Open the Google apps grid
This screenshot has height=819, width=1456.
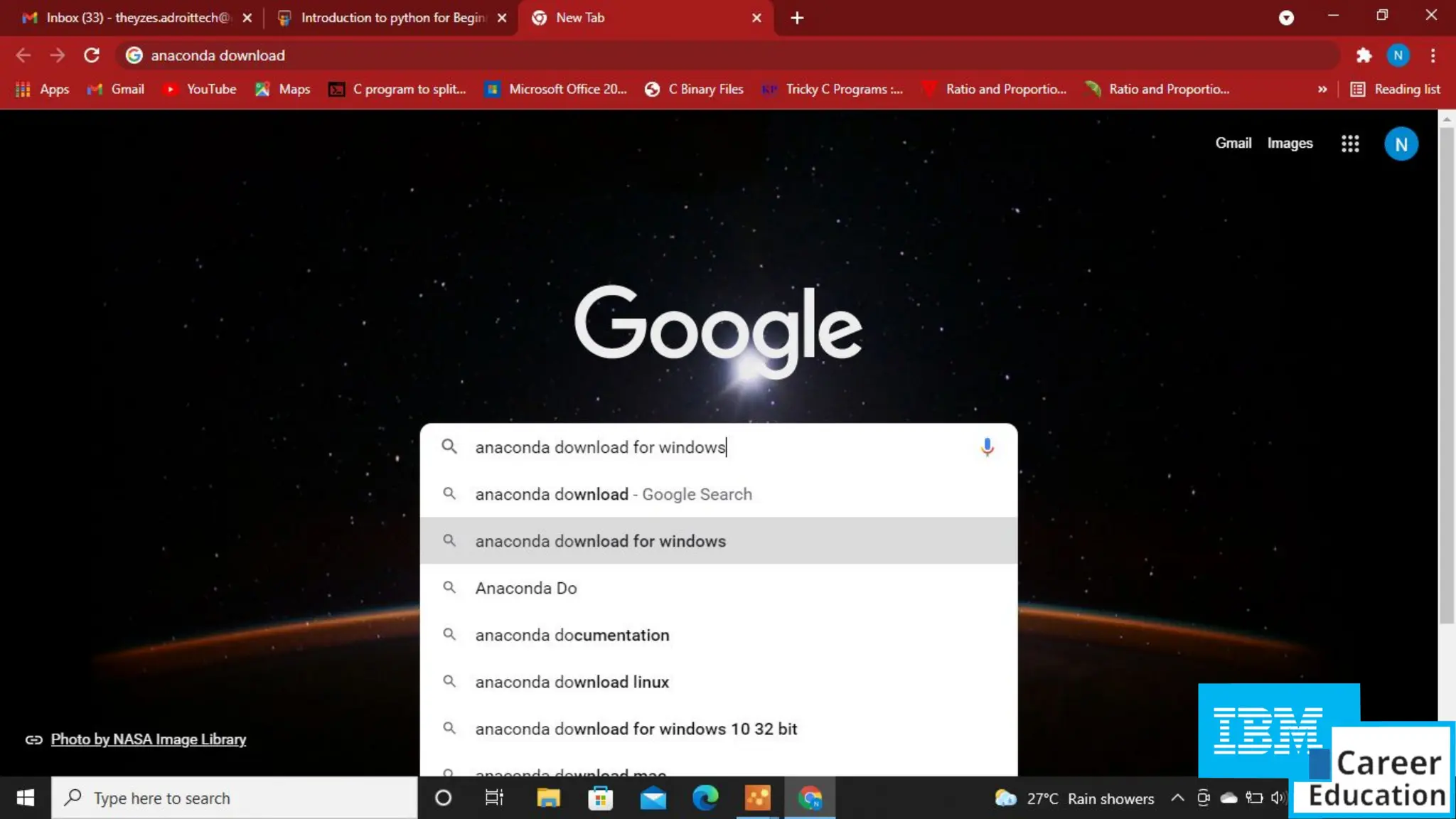pos(1350,144)
